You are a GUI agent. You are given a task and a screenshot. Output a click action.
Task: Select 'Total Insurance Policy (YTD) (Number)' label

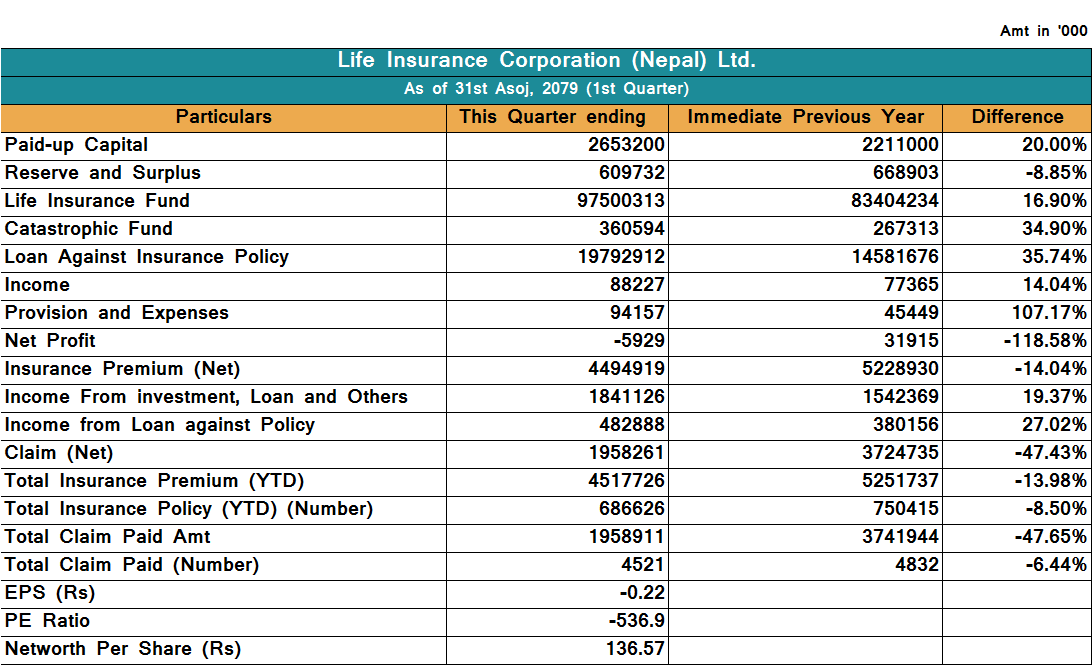pyautogui.click(x=189, y=508)
